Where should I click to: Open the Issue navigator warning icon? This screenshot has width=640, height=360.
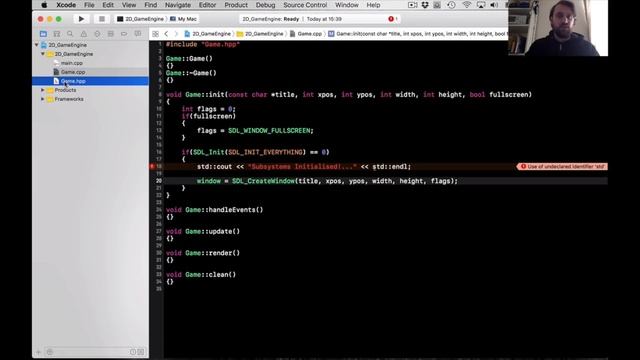click(x=84, y=33)
